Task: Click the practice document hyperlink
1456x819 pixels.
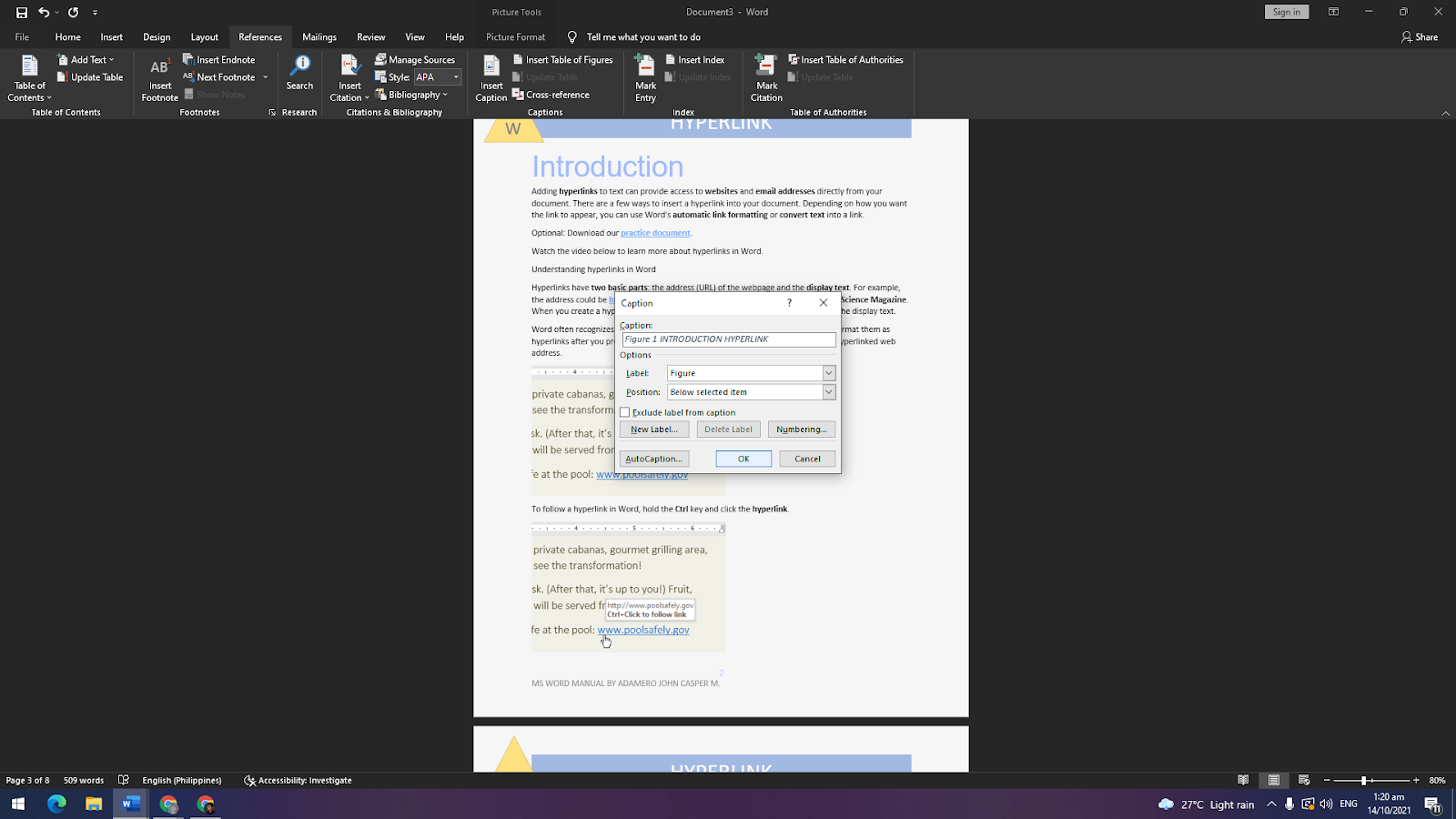Action: click(655, 233)
